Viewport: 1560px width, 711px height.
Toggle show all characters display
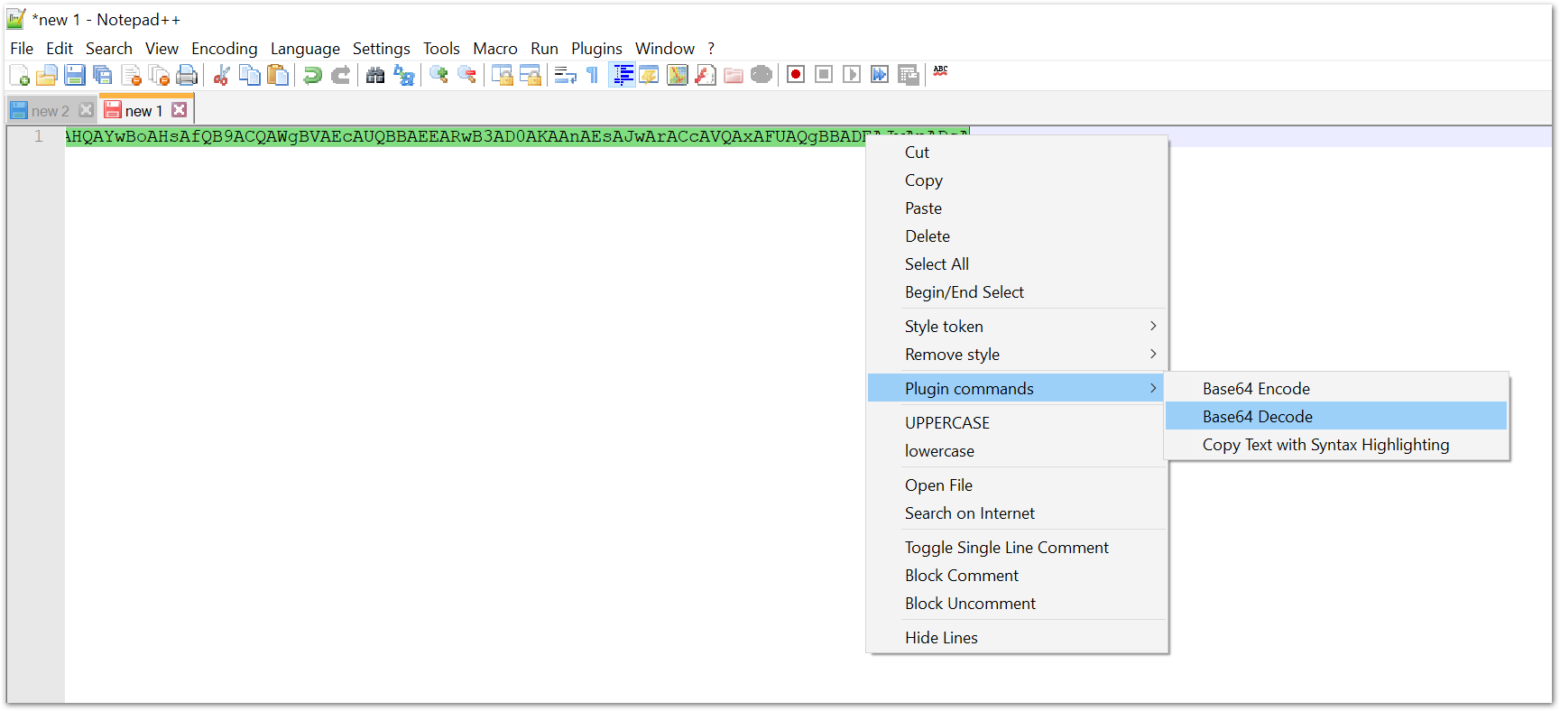(591, 74)
